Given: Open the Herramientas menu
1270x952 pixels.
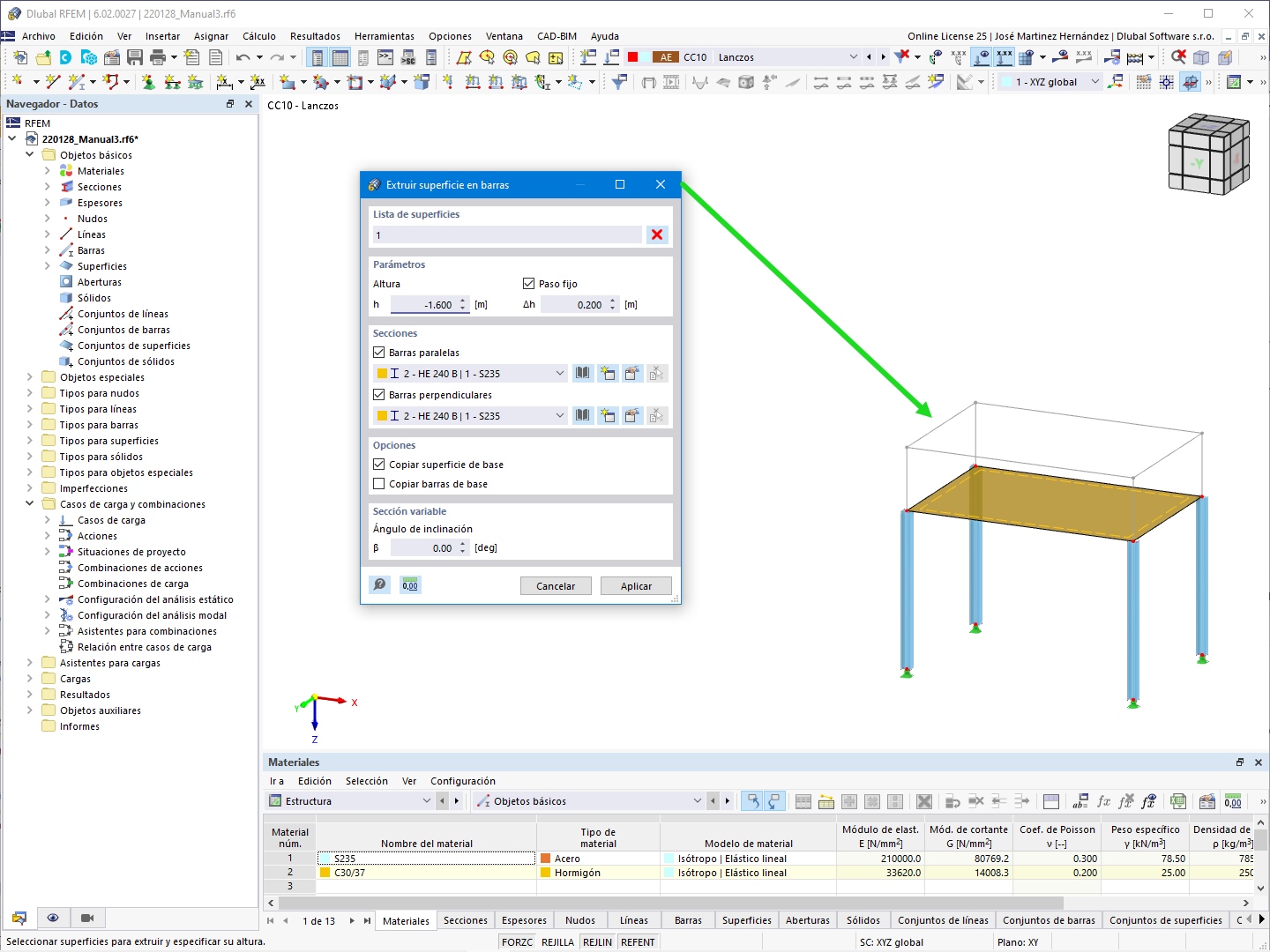Looking at the screenshot, I should (385, 36).
